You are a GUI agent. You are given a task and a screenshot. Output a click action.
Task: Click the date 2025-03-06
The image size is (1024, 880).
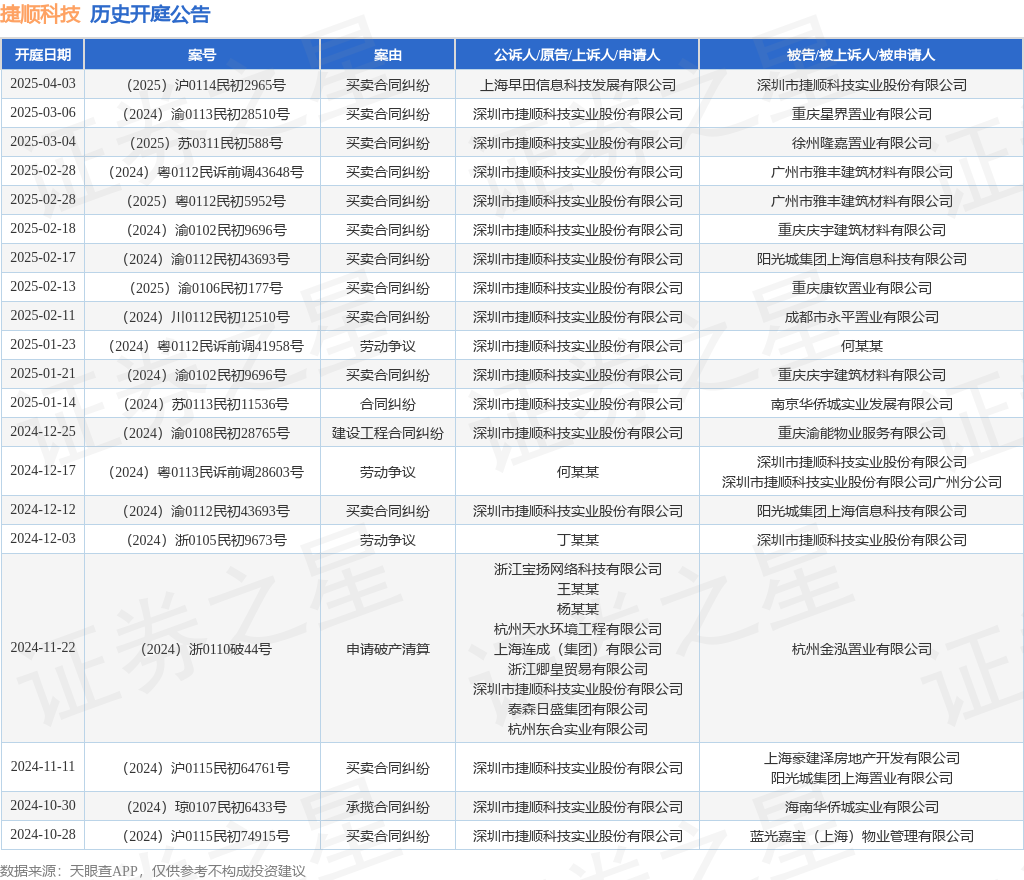[43, 112]
